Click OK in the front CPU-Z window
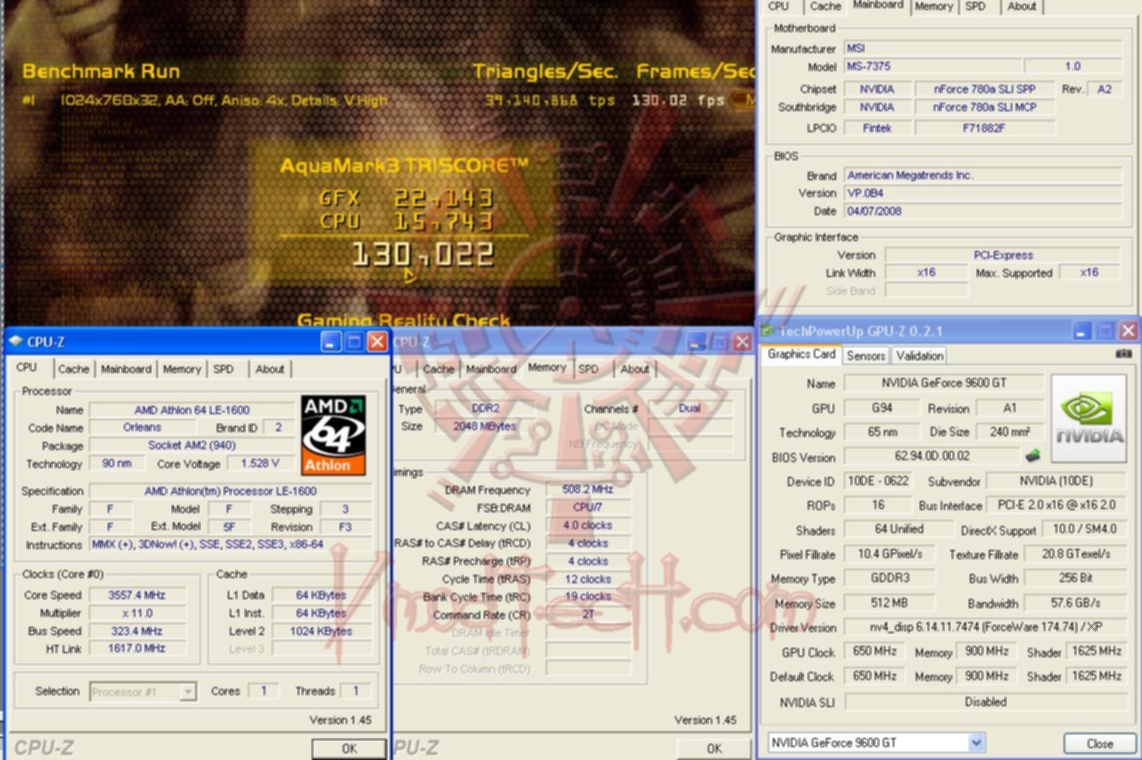Image resolution: width=1142 pixels, height=760 pixels. click(x=349, y=748)
